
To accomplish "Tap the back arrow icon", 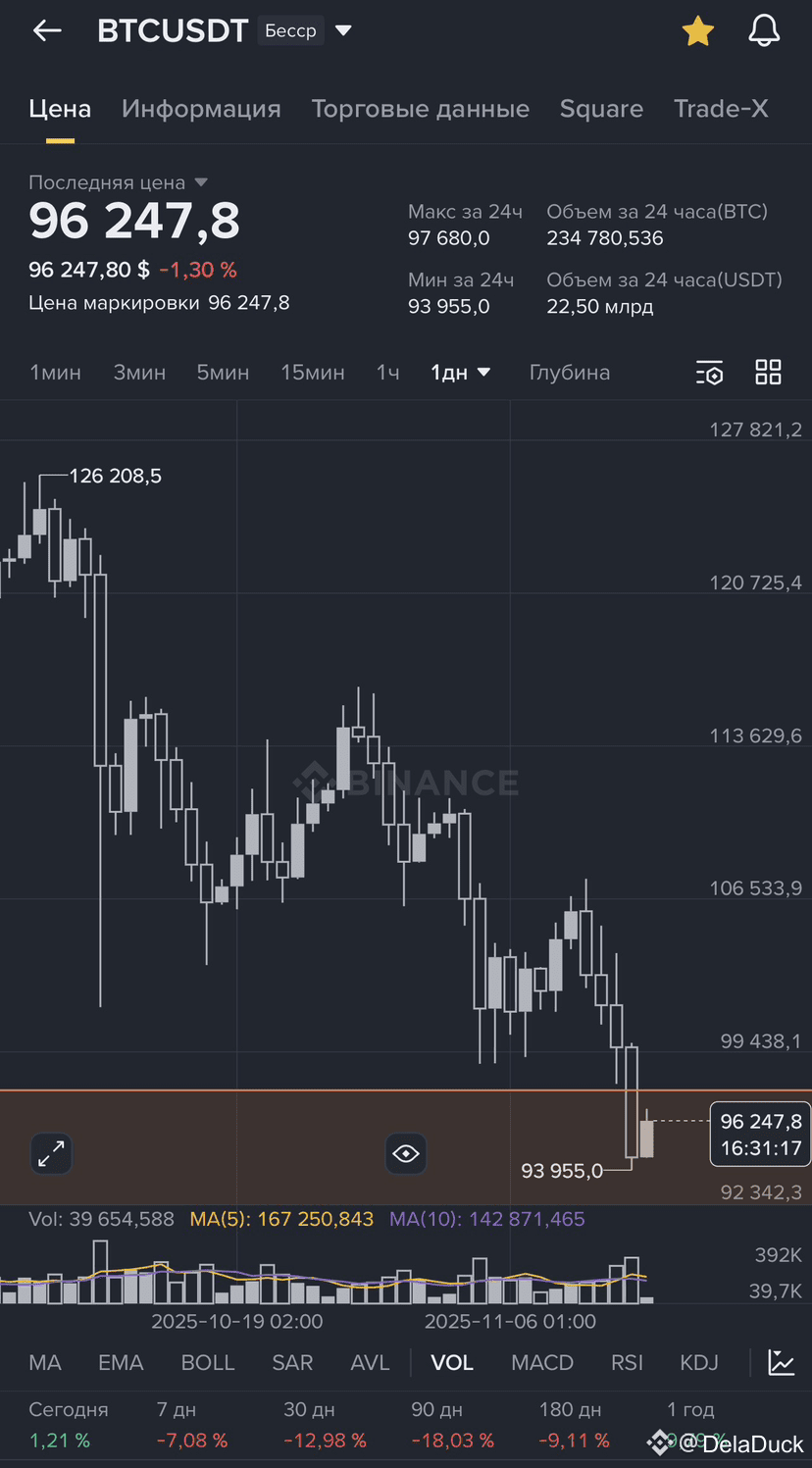I will 47,31.
